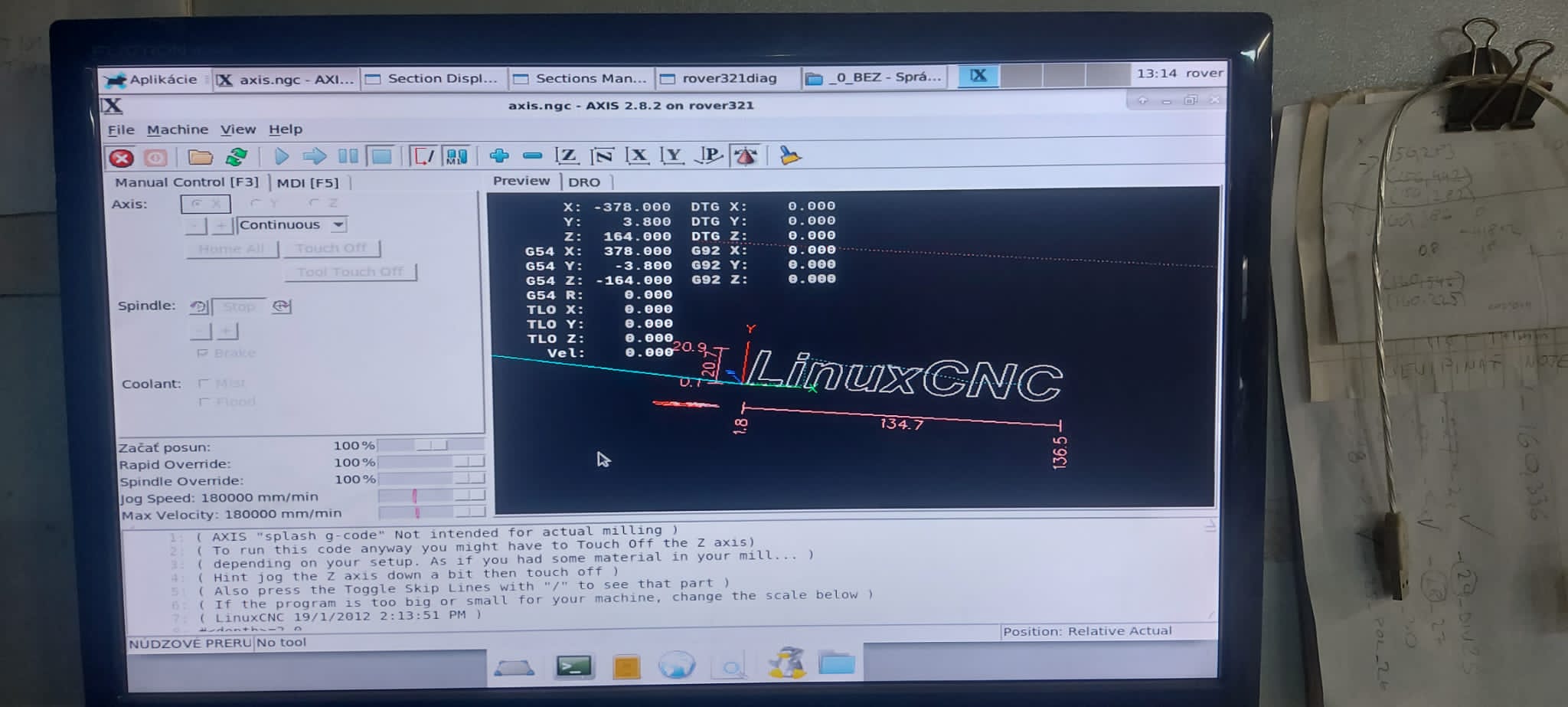The height and width of the screenshot is (707, 1568).
Task: Open the View menu
Action: 237,129
